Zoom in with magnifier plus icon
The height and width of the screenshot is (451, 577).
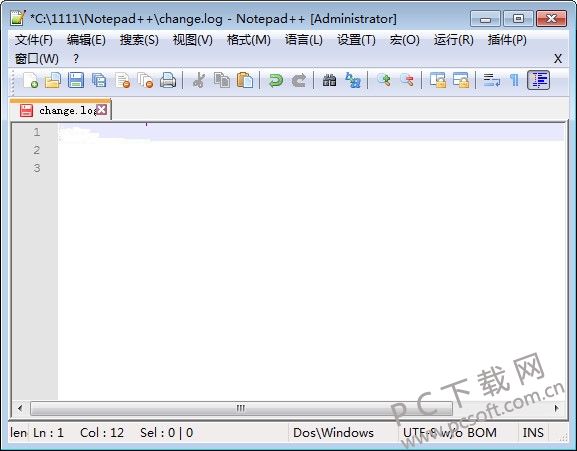tap(383, 80)
